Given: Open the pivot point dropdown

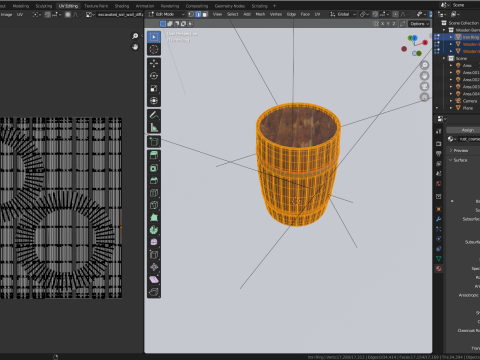Looking at the screenshot, I should point(364,14).
